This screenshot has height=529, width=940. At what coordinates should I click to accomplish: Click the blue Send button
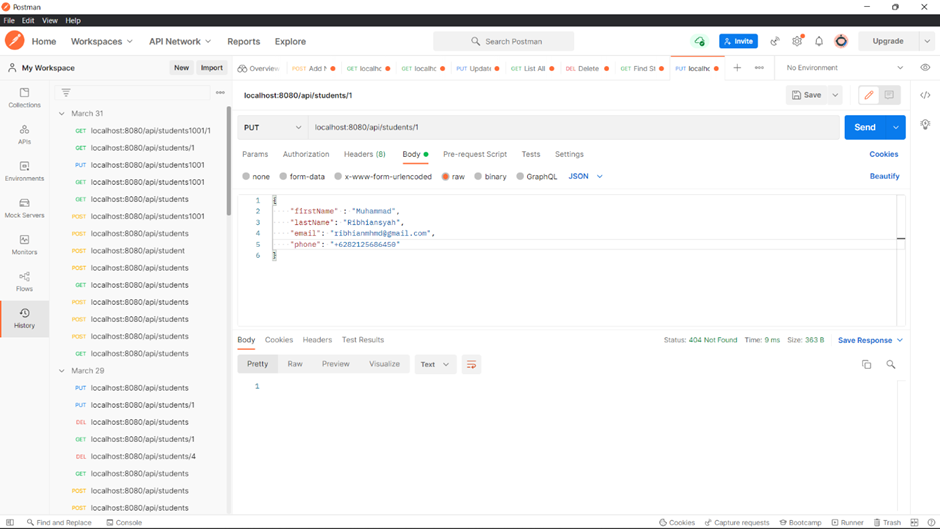865,127
